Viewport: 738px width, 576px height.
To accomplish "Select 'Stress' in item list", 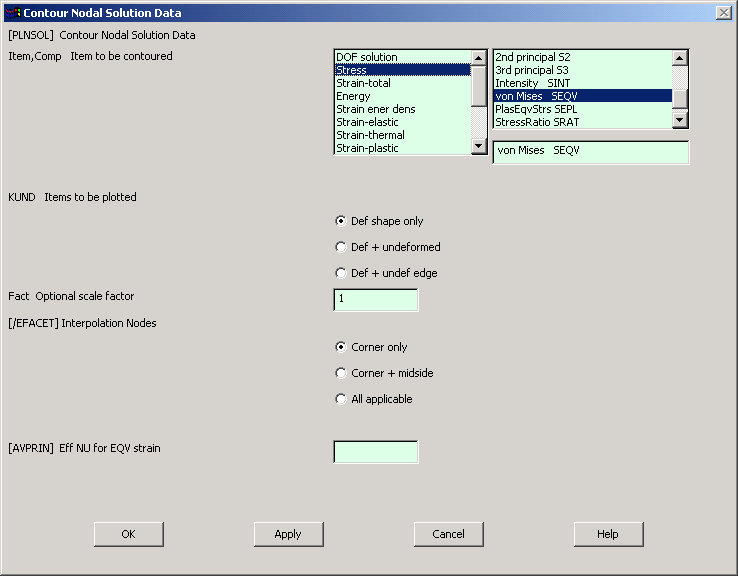I will pos(403,70).
